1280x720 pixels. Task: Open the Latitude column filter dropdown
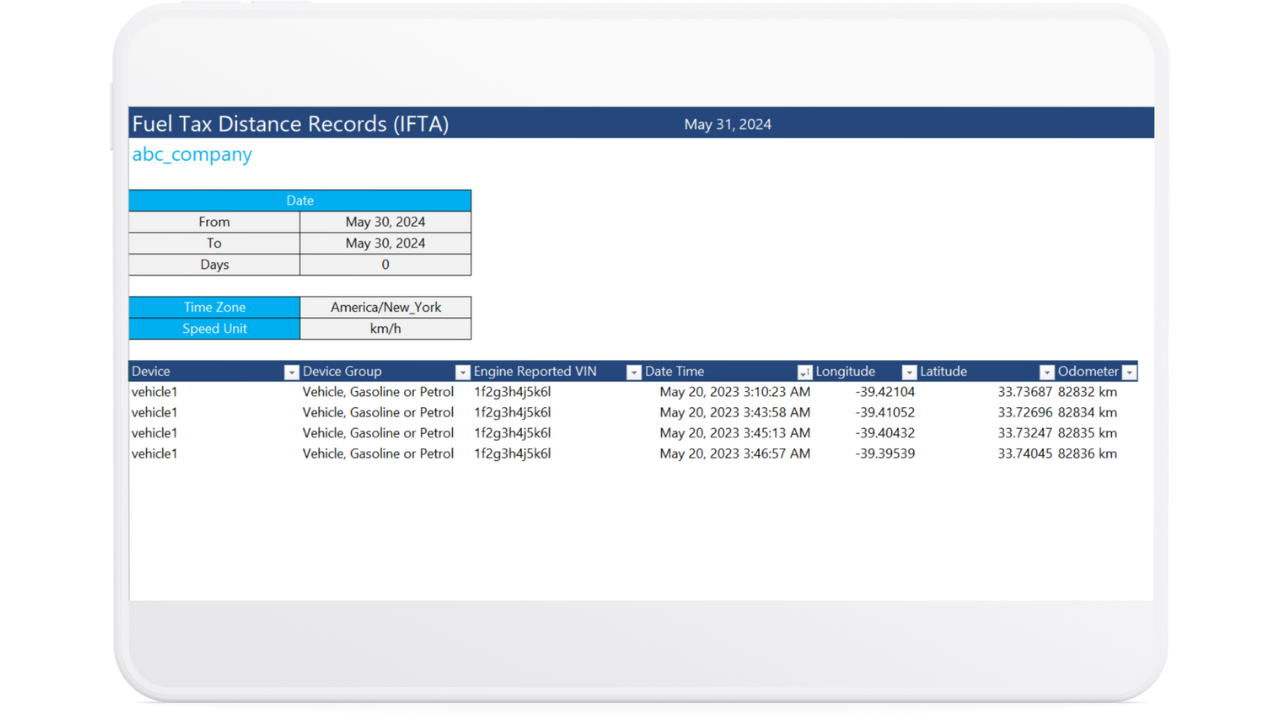coord(1047,372)
